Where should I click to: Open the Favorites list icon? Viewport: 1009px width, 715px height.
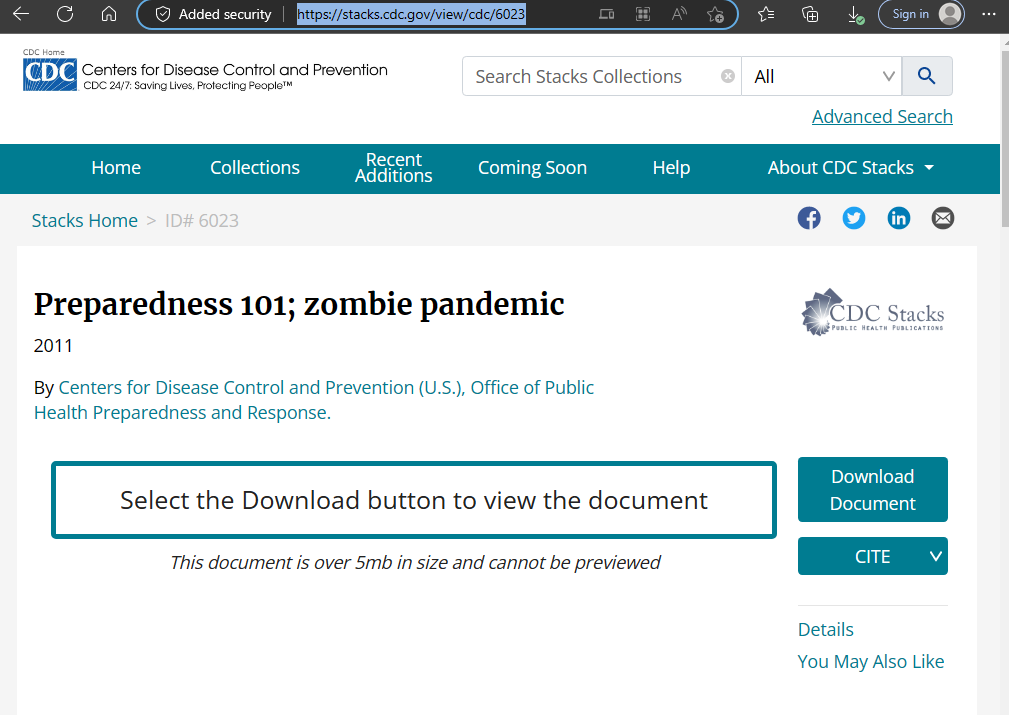pos(766,14)
